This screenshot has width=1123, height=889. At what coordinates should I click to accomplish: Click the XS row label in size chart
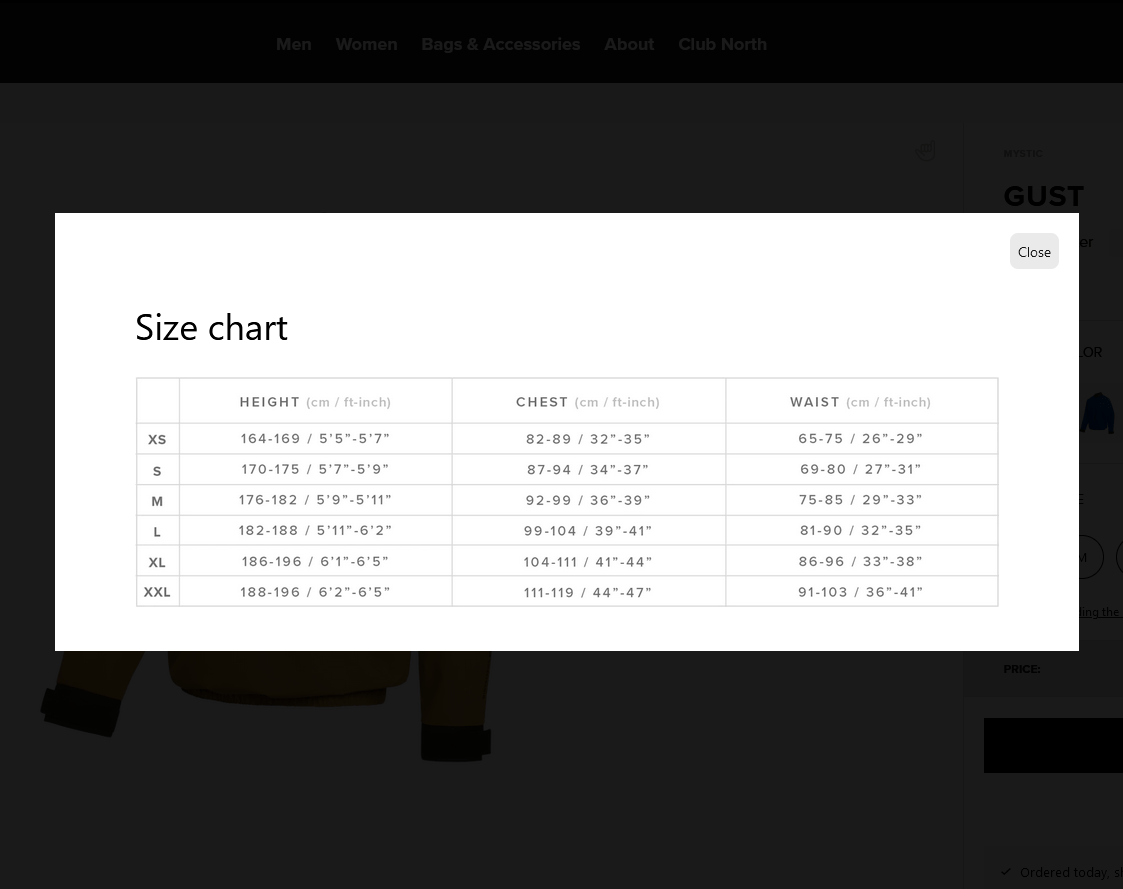(157, 440)
